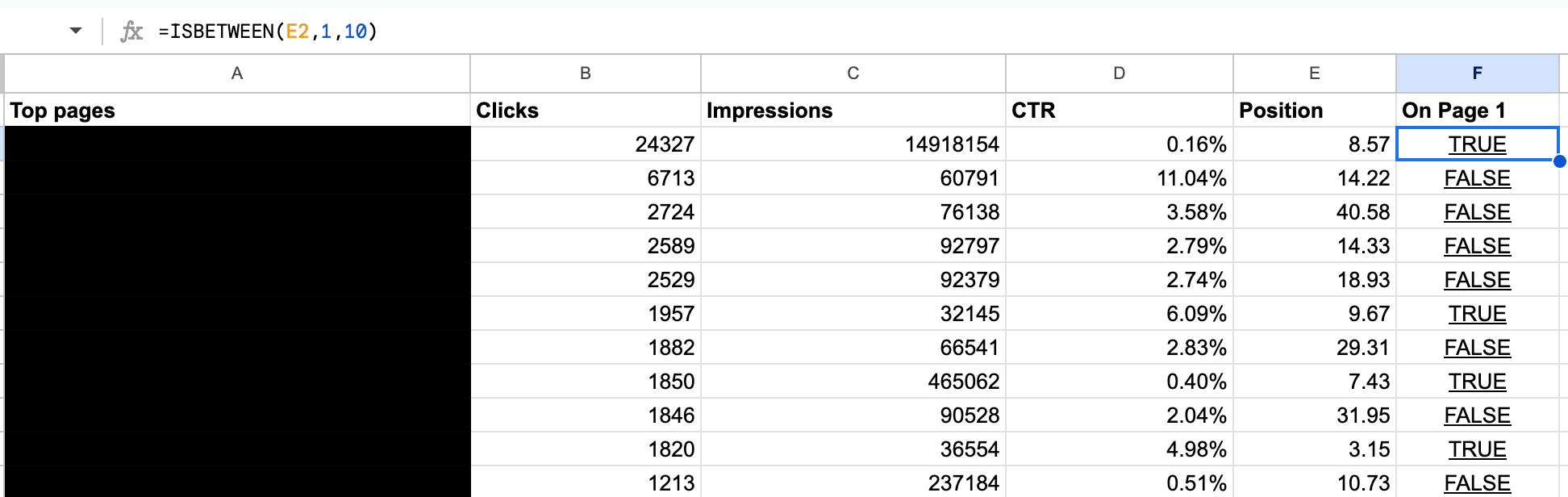
Task: Select the TRUE value in cell F2
Action: coord(1476,144)
